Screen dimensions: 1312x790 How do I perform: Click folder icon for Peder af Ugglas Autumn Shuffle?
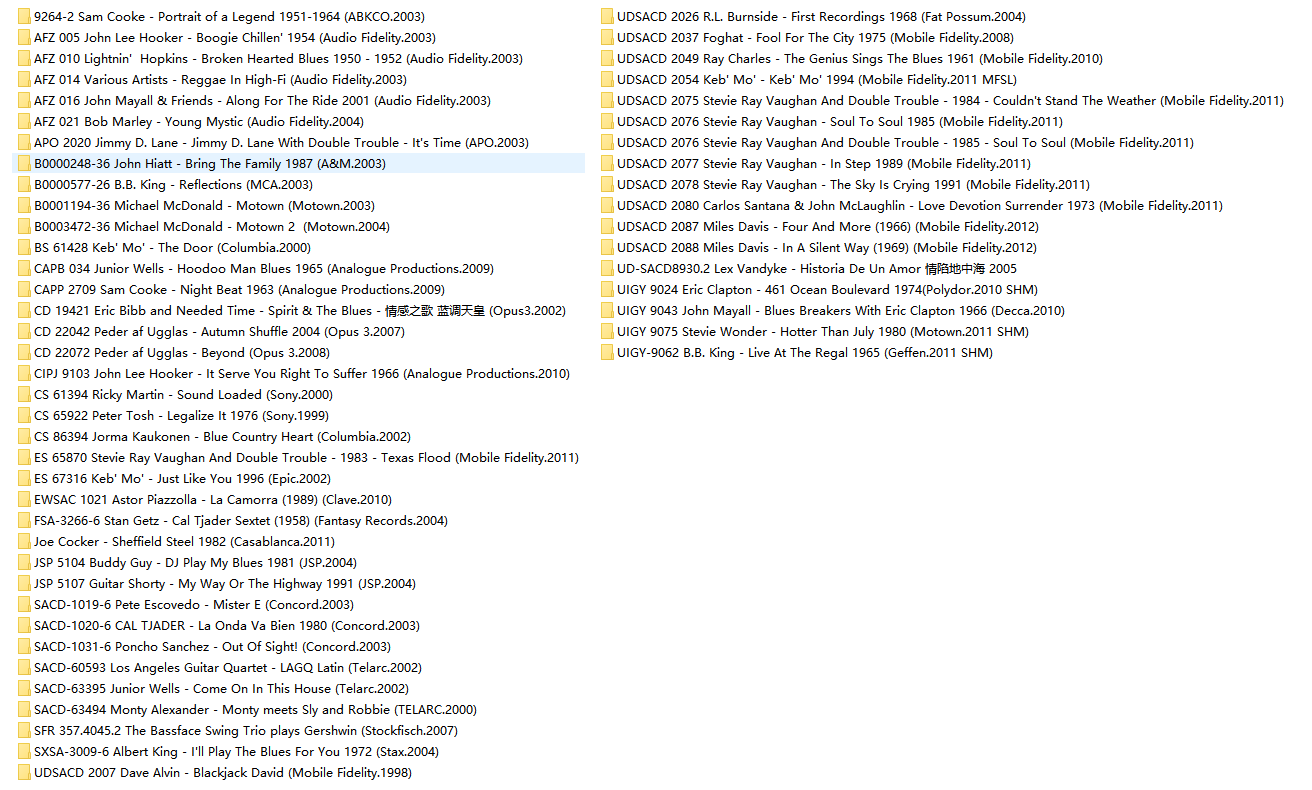tap(24, 332)
